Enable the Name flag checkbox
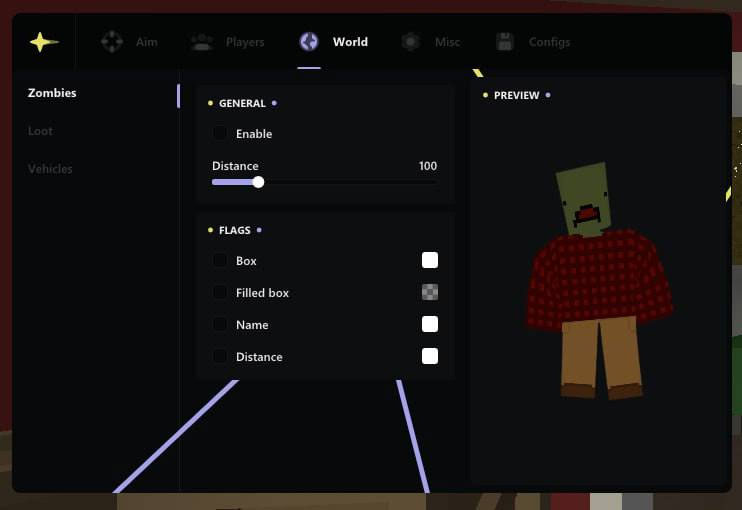 pos(220,324)
